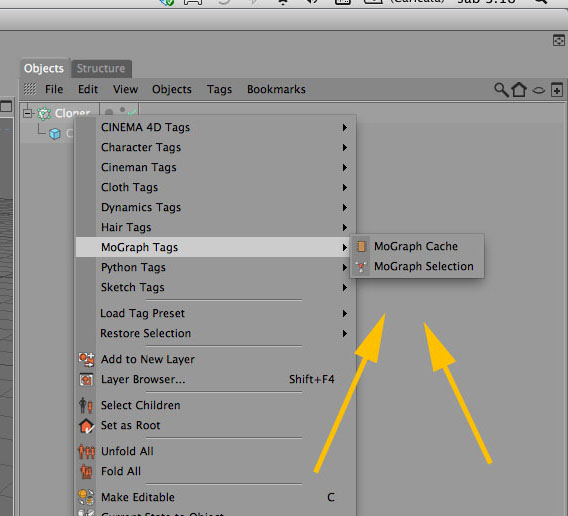The width and height of the screenshot is (568, 516).
Task: Switch to the Structure tab
Action: (x=101, y=68)
